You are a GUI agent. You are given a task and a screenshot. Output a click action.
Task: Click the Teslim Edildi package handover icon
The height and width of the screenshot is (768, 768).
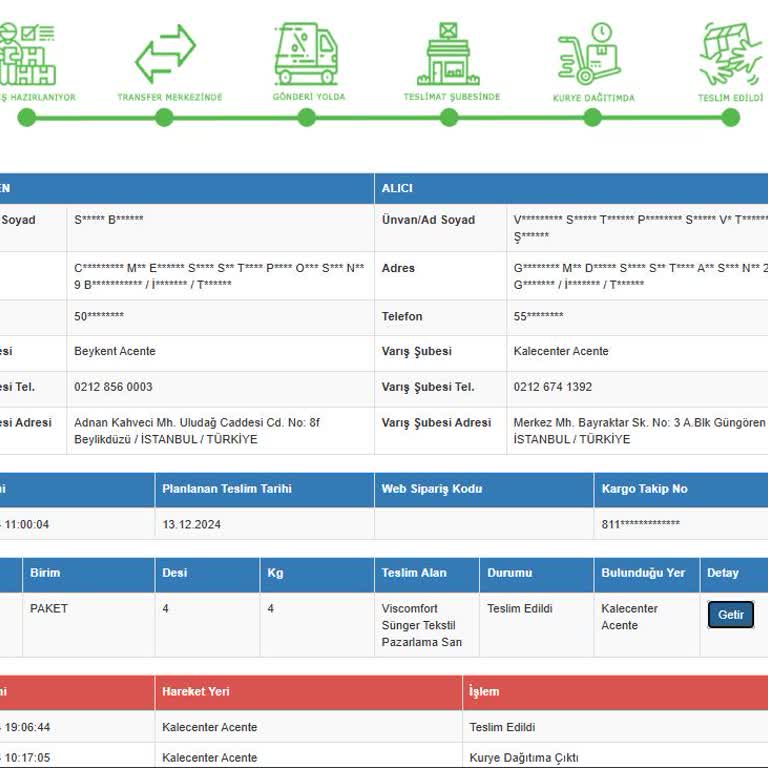(x=731, y=54)
